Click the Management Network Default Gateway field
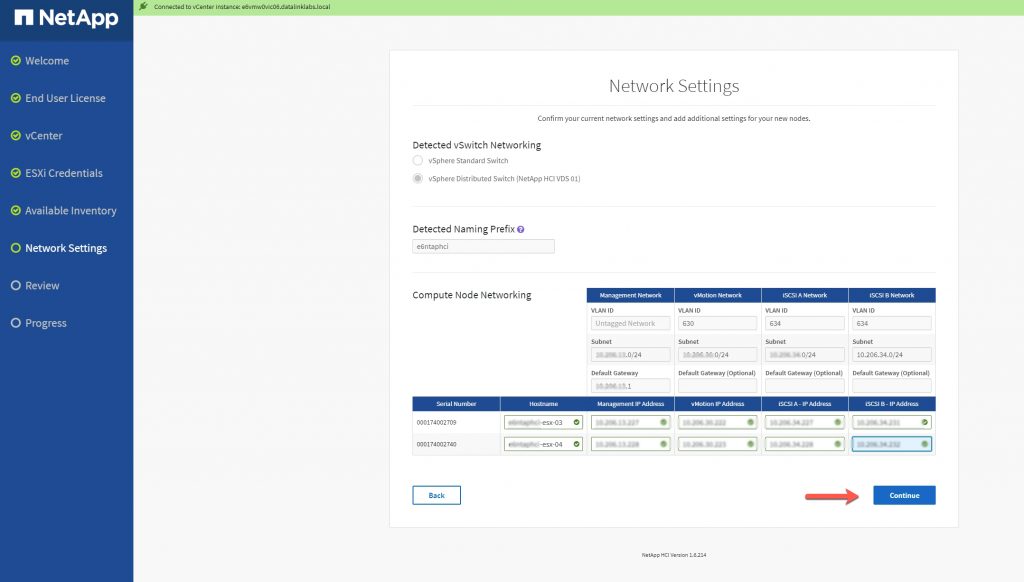 (x=630, y=386)
